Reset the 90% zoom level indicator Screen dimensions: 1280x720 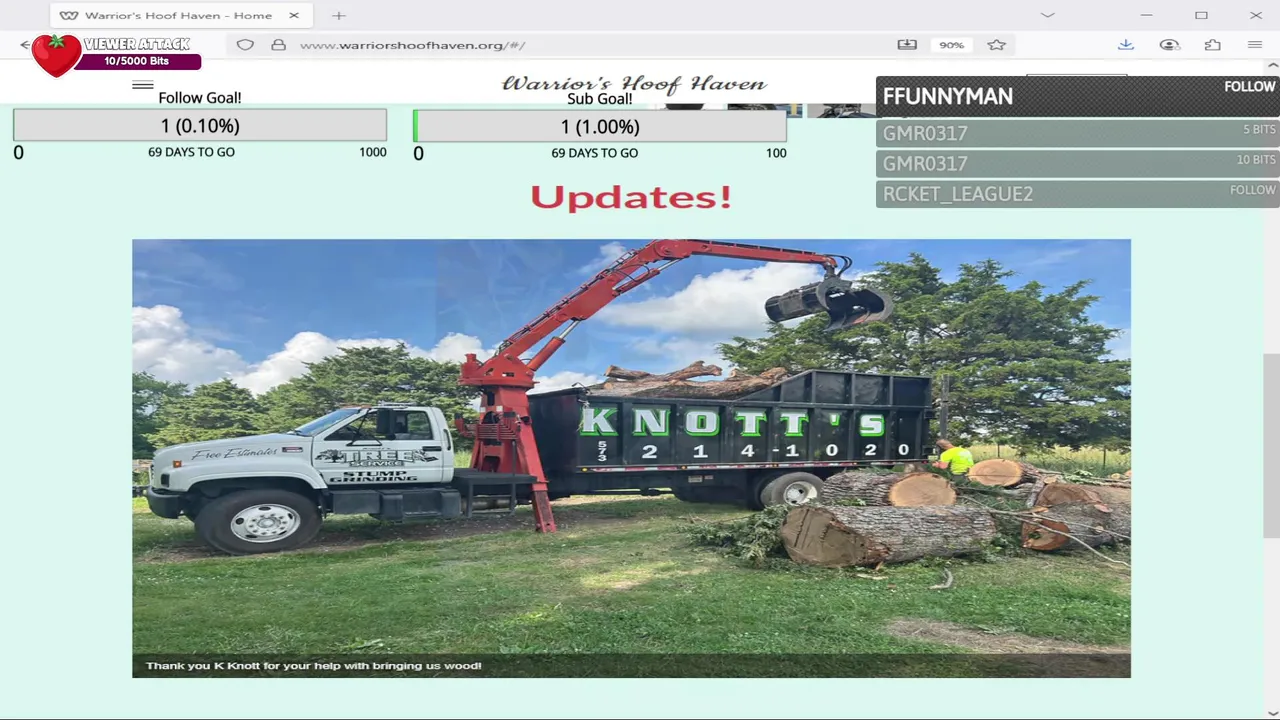[951, 45]
